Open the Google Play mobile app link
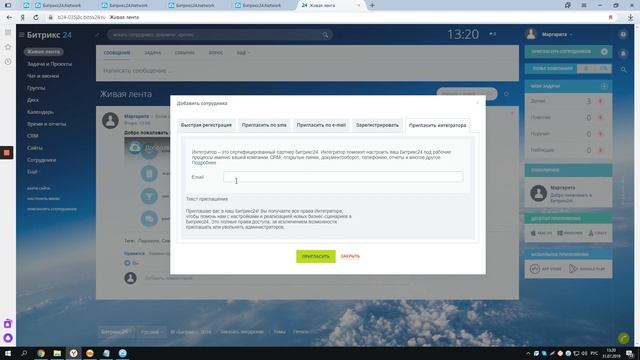640x360 pixels. pyautogui.click(x=587, y=269)
